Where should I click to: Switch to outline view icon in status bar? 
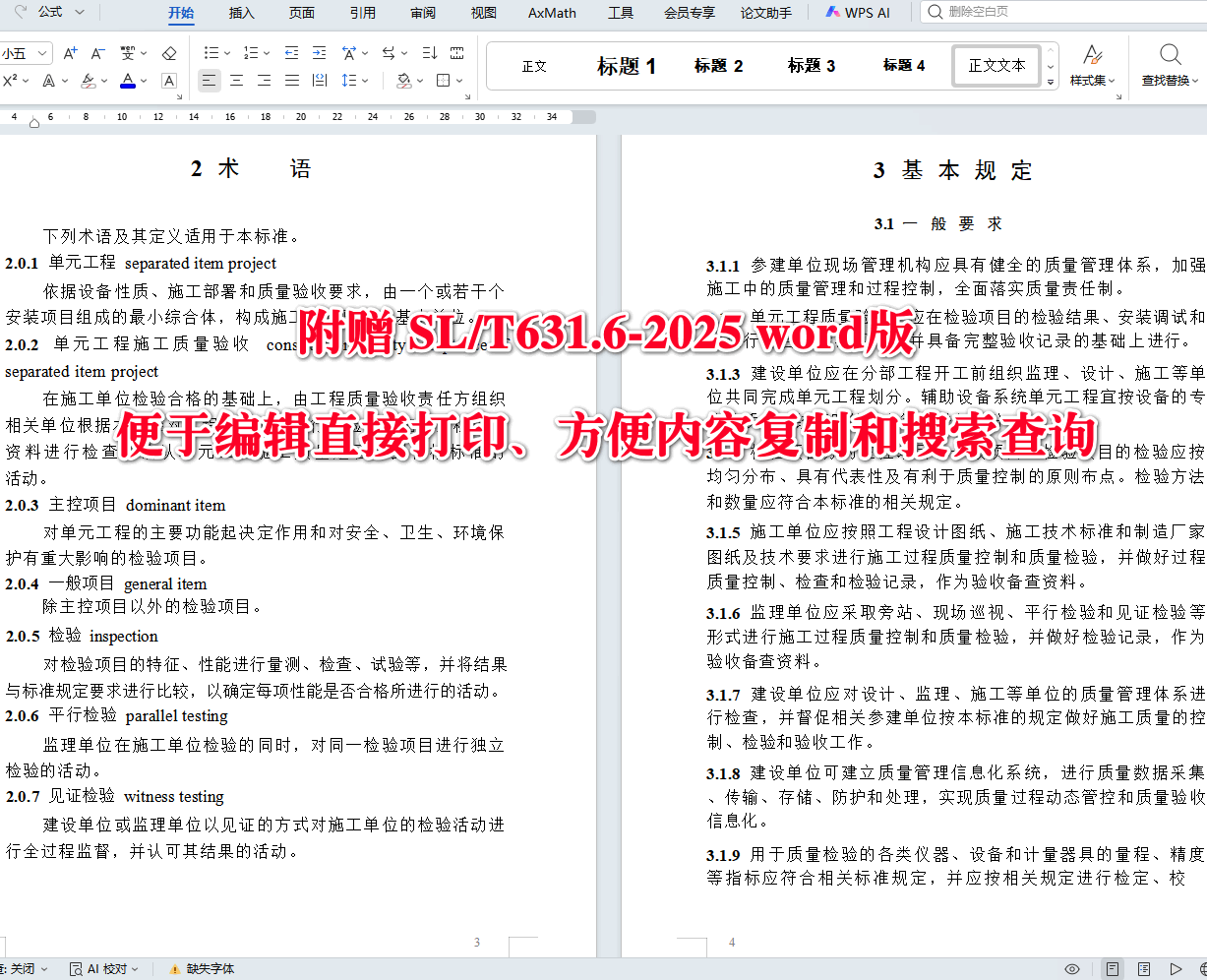pyautogui.click(x=1144, y=969)
